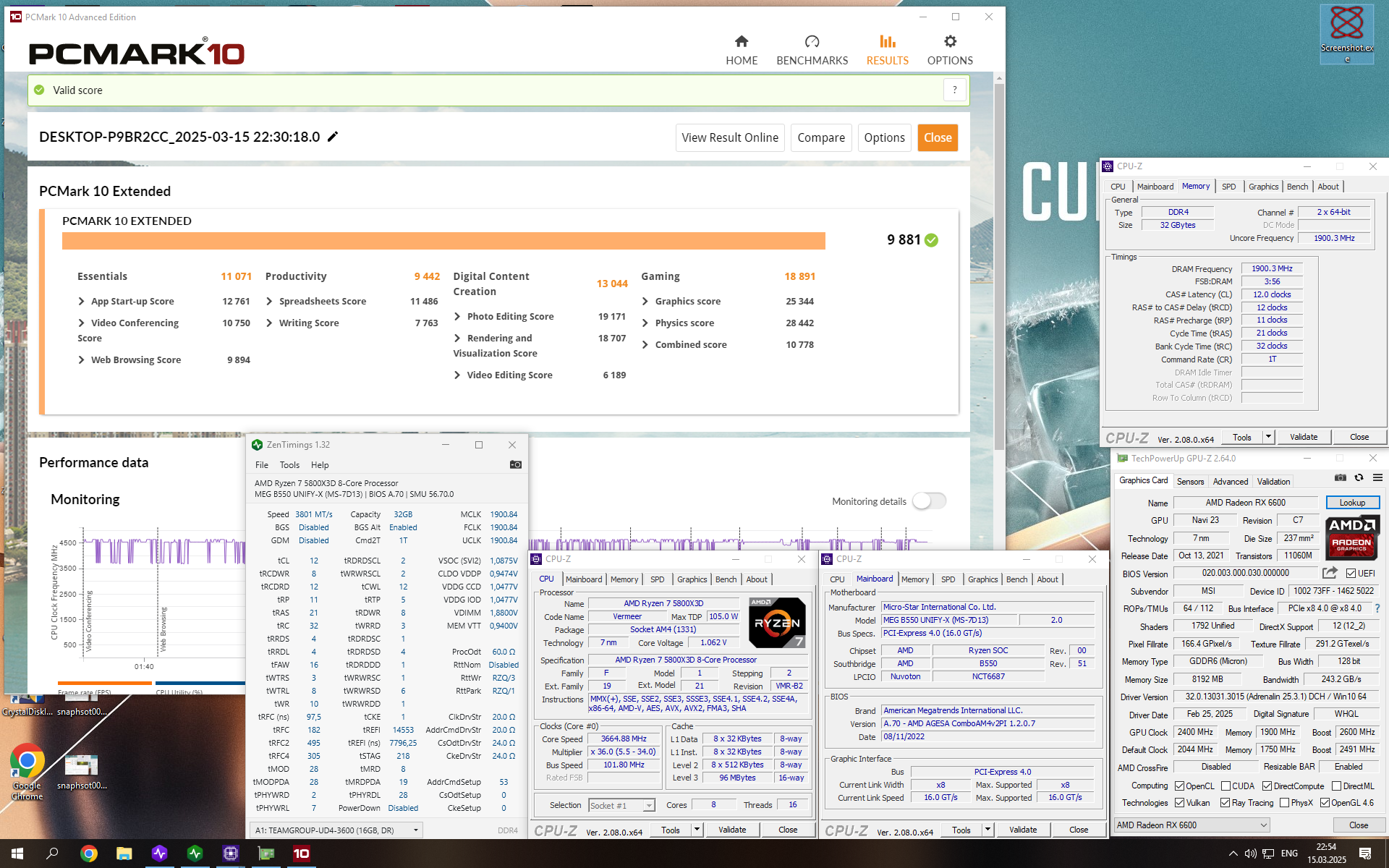Click the AMD Radeon logo in GPU-Z
1389x868 pixels.
click(x=1351, y=537)
